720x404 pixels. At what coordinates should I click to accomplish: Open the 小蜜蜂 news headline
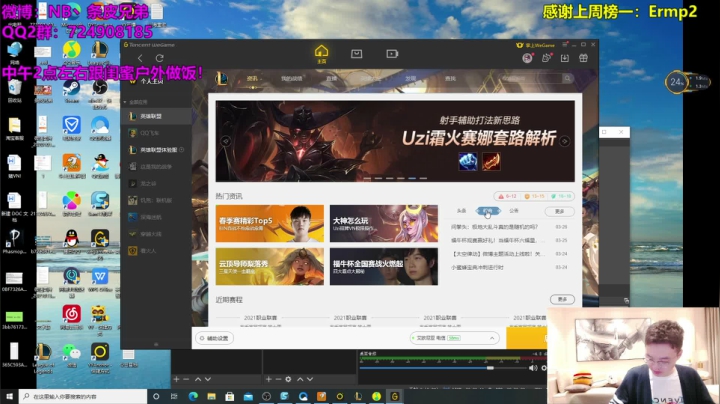pos(478,267)
